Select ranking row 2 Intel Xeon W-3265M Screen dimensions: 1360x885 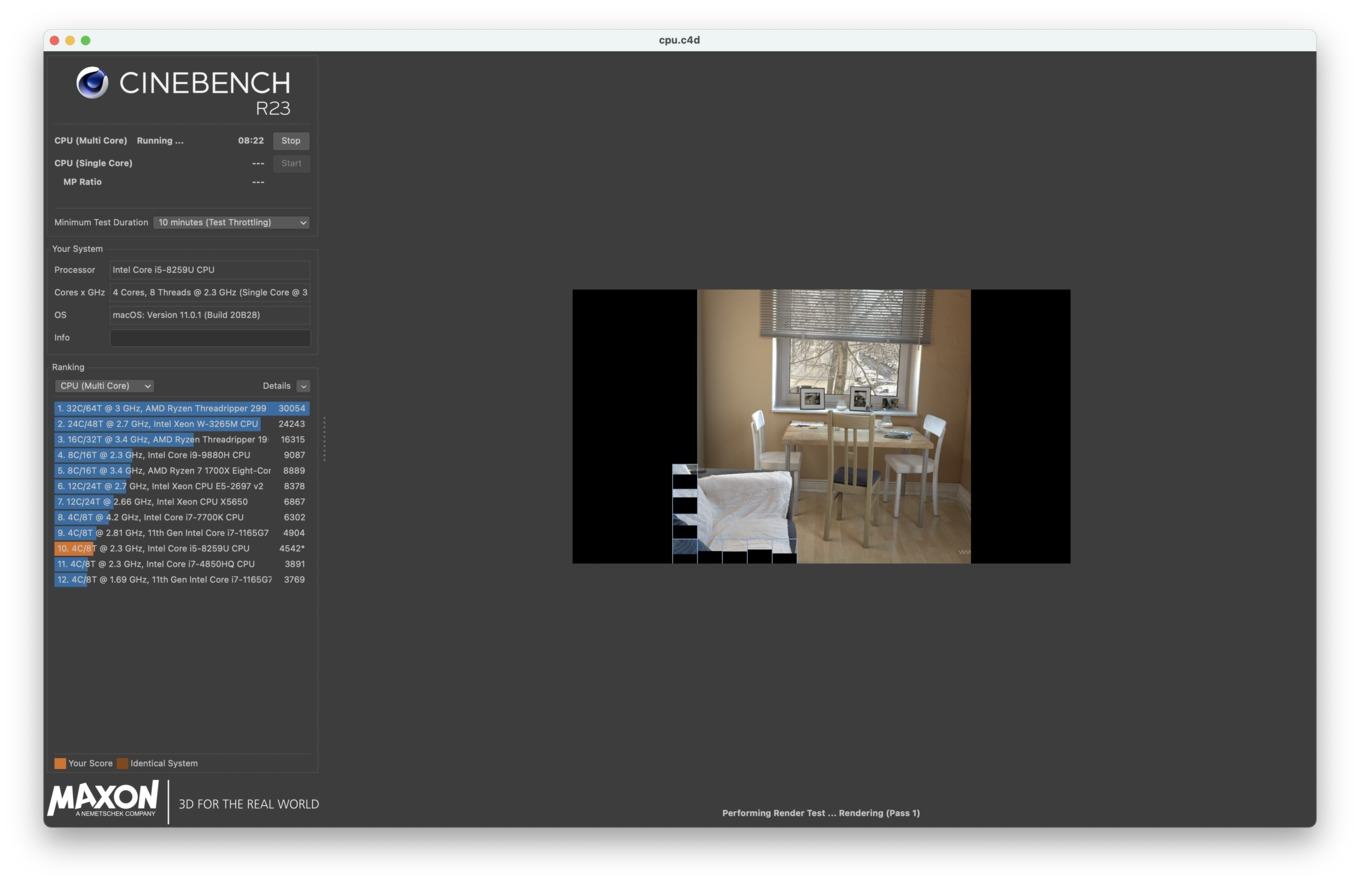(x=182, y=424)
